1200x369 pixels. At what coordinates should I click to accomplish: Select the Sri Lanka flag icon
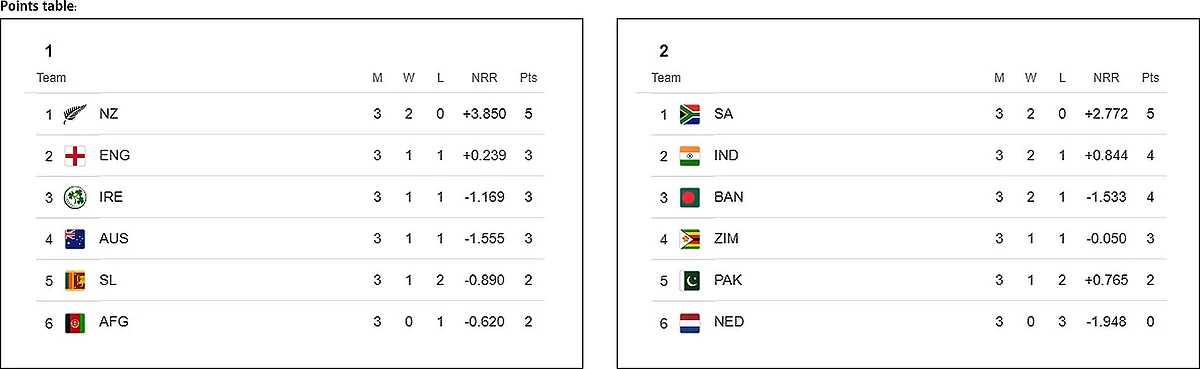(x=75, y=280)
